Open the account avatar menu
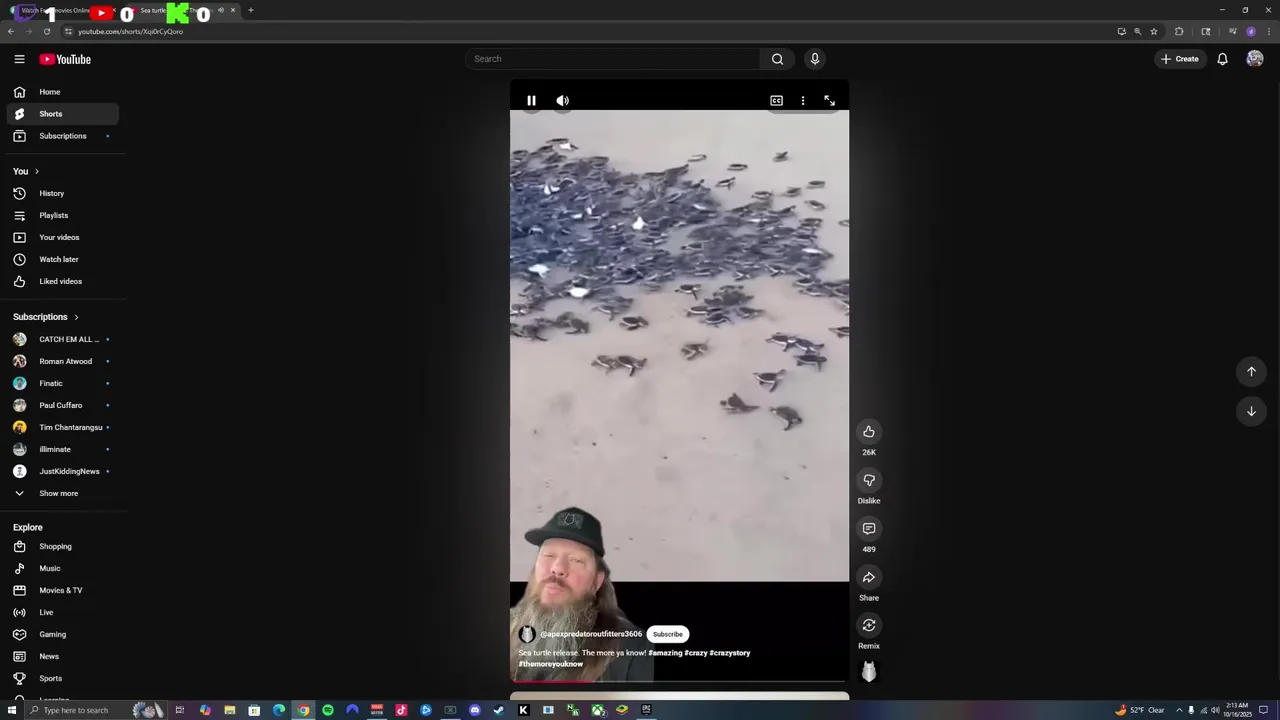Screen dimensions: 1280x720 pos(1255,59)
